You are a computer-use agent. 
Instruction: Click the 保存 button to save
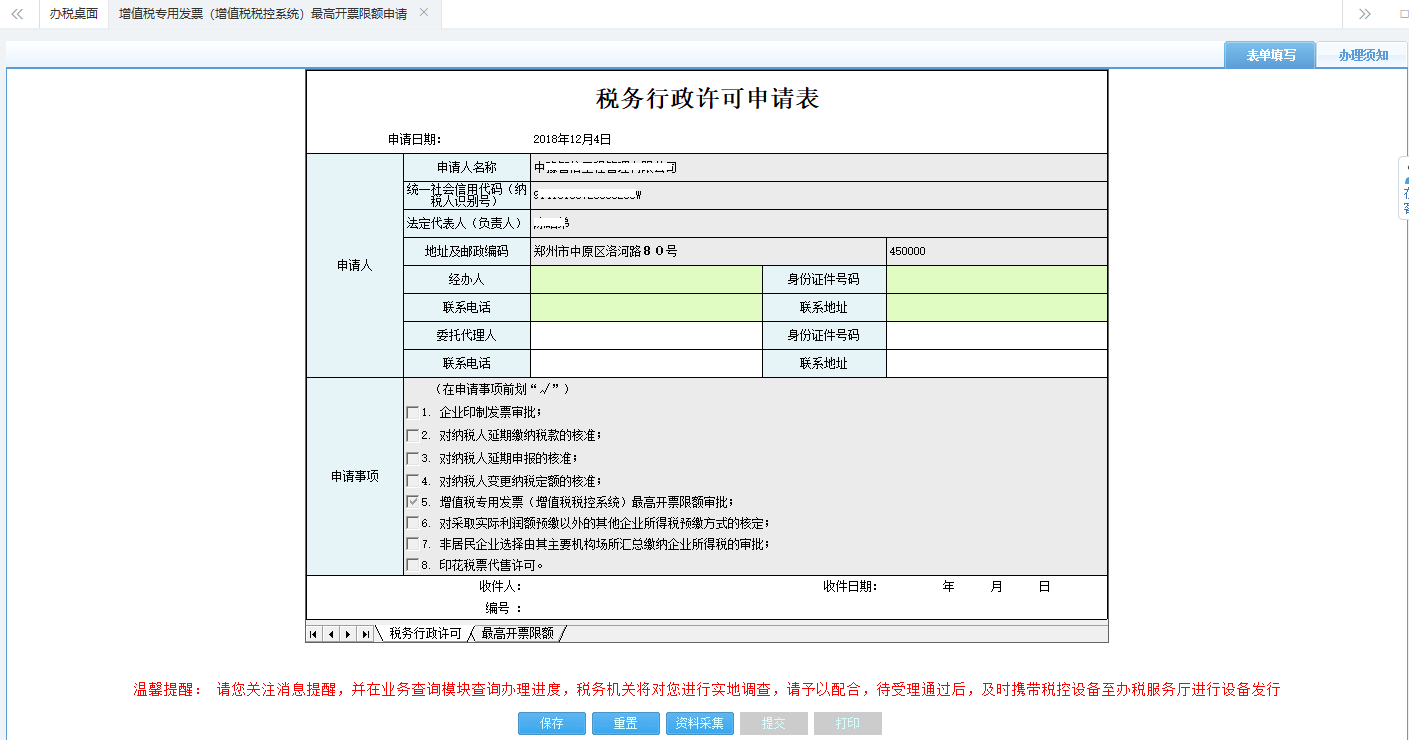[551, 722]
